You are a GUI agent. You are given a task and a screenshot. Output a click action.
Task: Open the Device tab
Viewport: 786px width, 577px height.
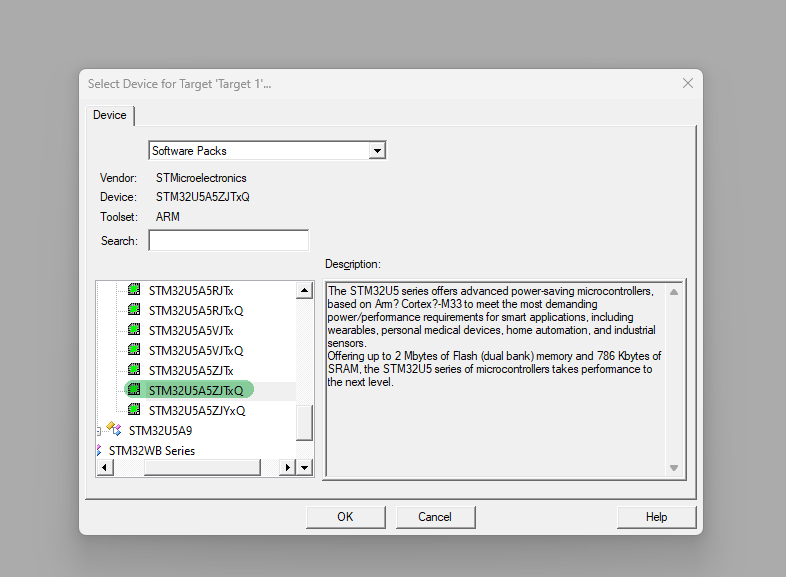pyautogui.click(x=110, y=115)
